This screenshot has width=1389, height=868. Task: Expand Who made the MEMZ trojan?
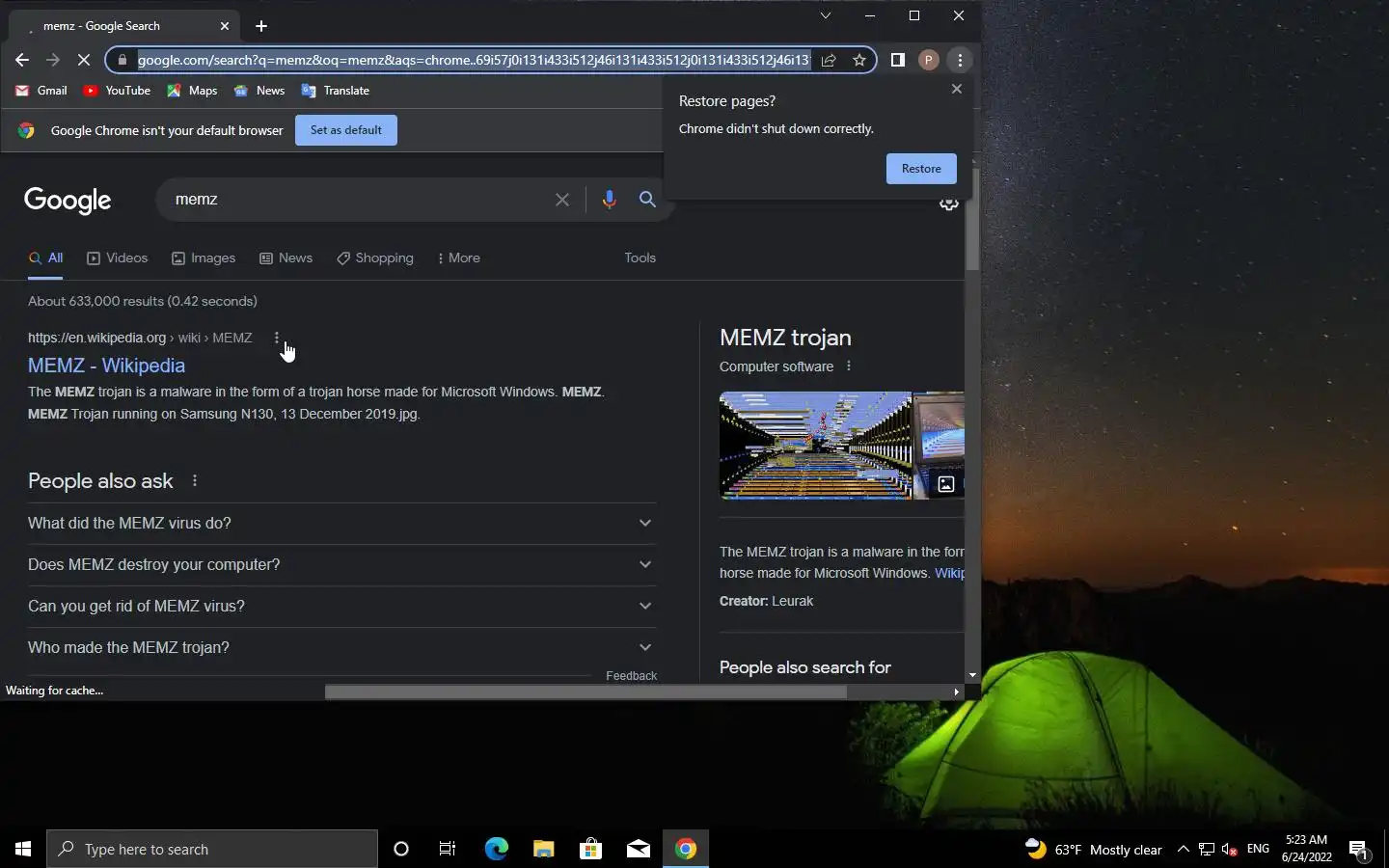[341, 647]
